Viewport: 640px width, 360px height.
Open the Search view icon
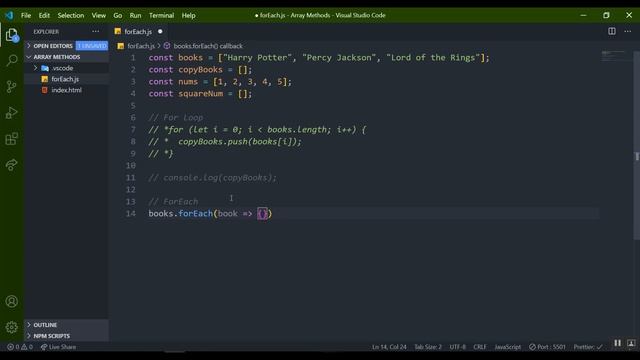12,60
